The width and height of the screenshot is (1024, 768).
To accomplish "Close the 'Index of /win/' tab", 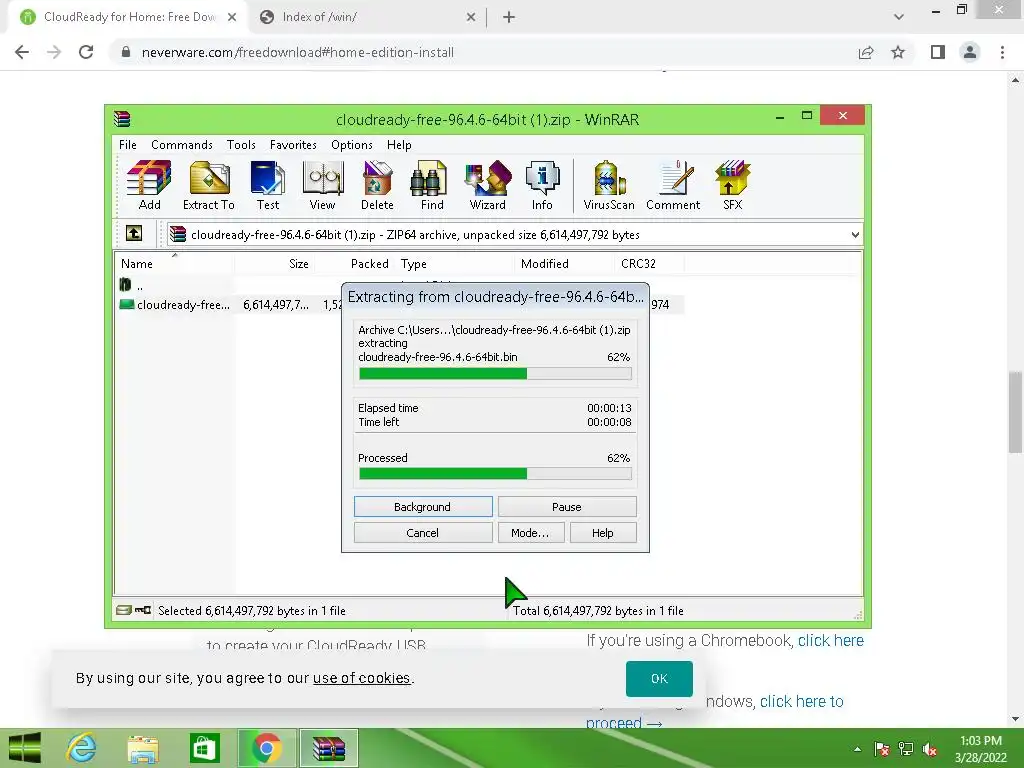I will point(471,17).
